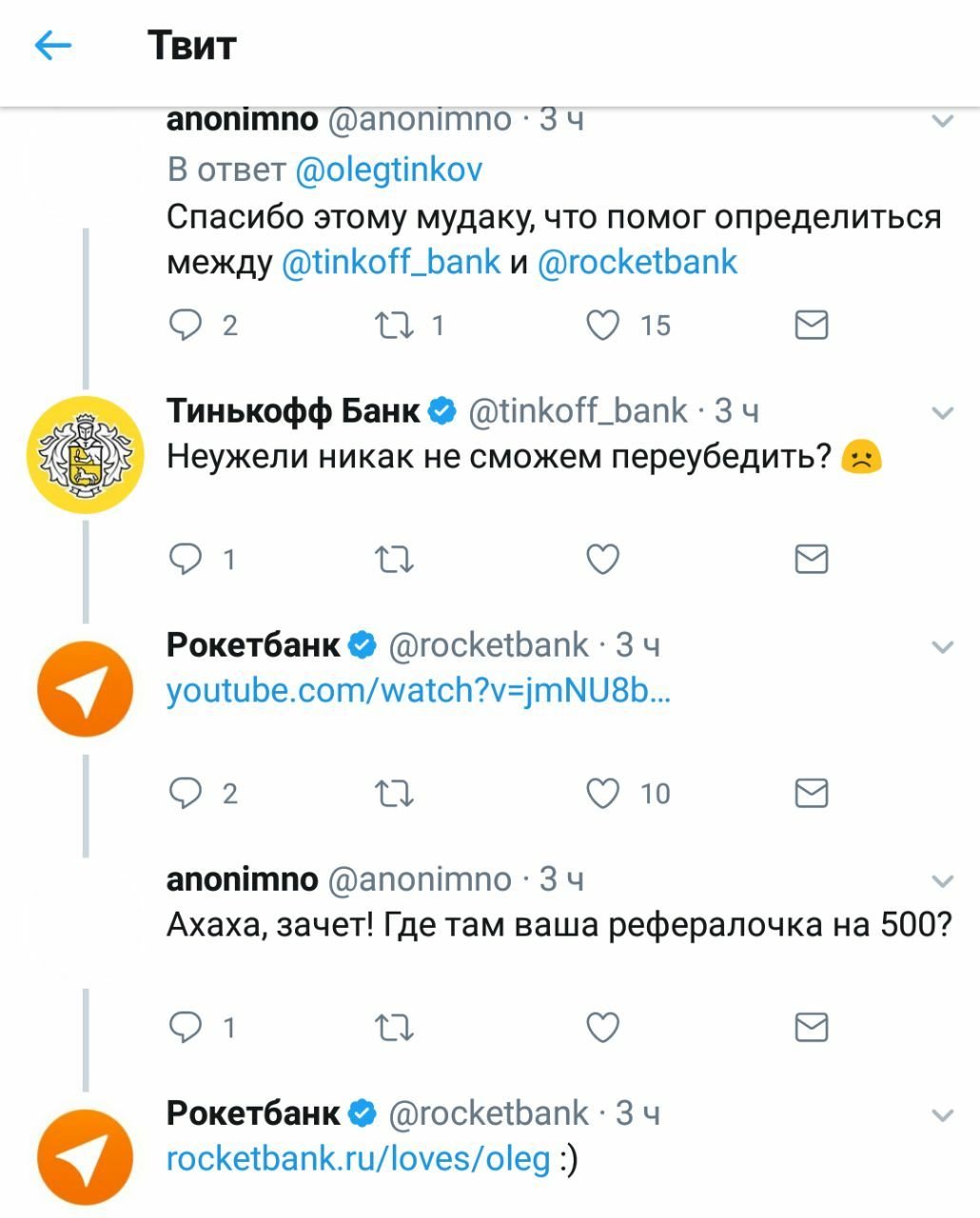
Task: Like the Рокетбанк YouTube link tweet
Action: click(x=603, y=793)
